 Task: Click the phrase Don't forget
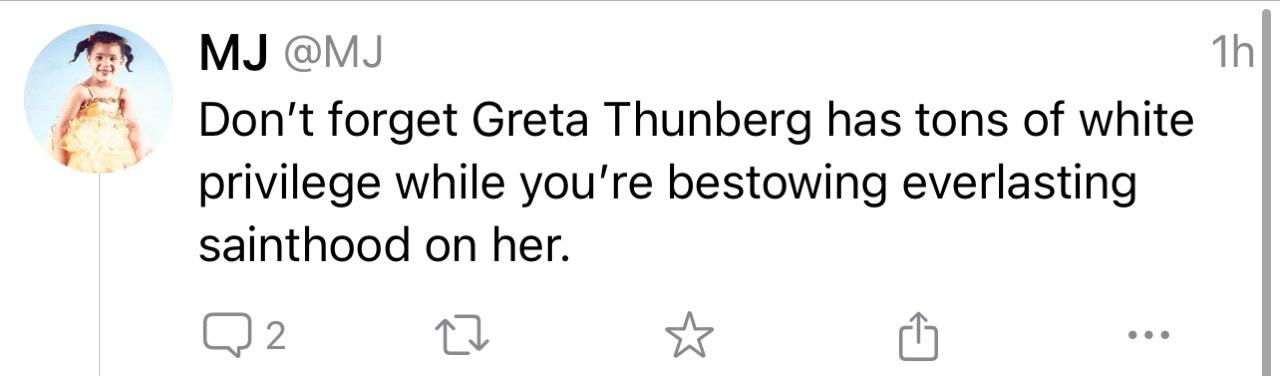coord(324,122)
